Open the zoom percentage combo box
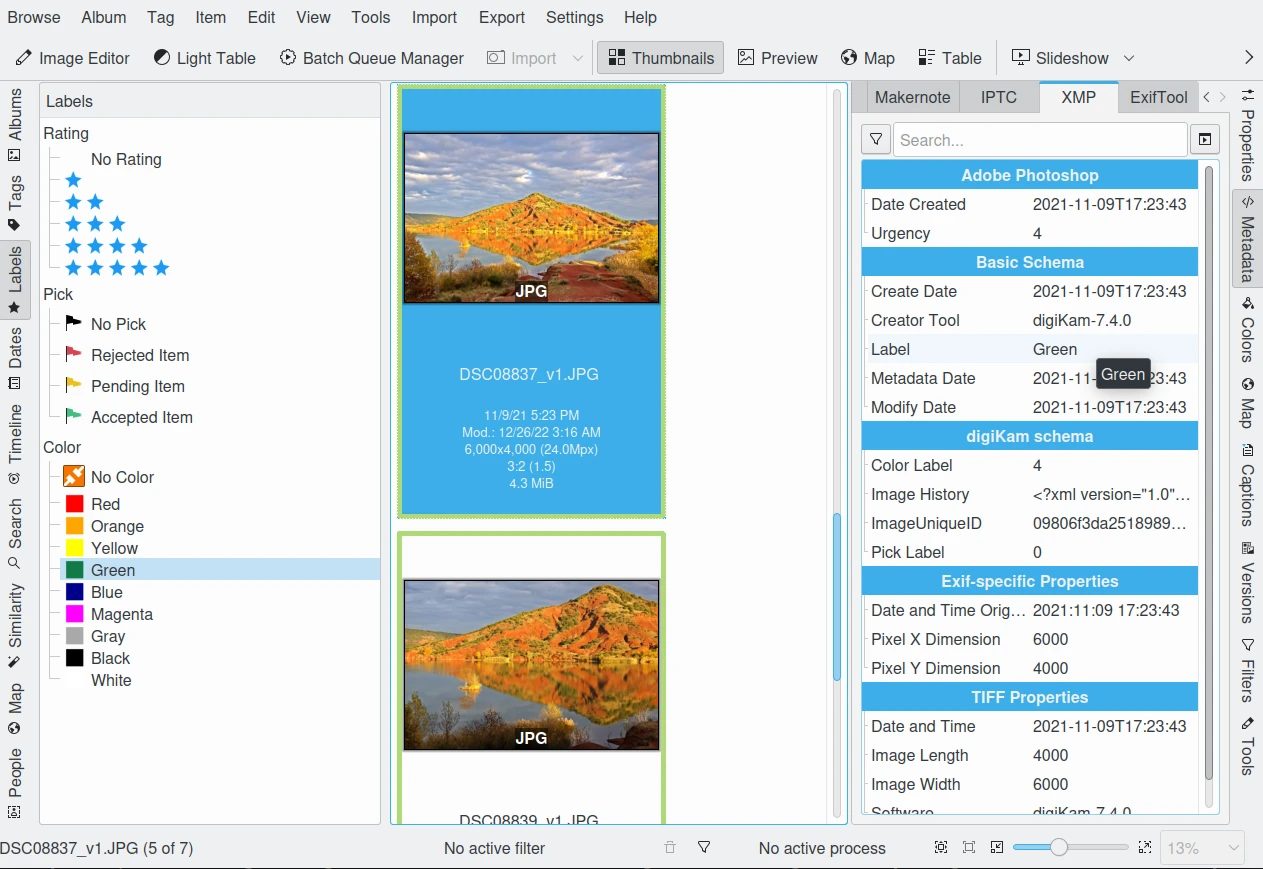 click(1202, 848)
